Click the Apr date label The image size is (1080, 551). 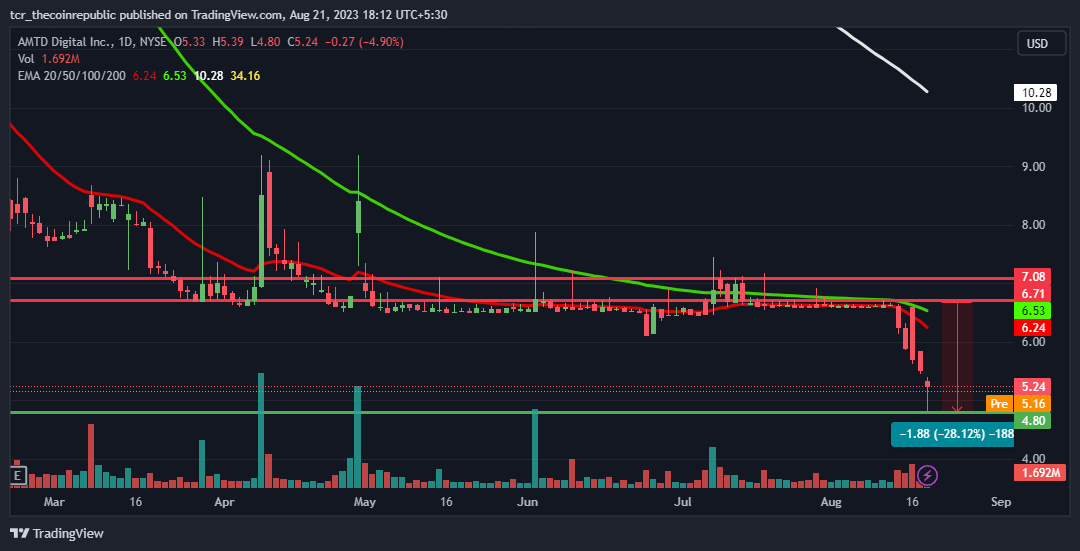[x=225, y=502]
